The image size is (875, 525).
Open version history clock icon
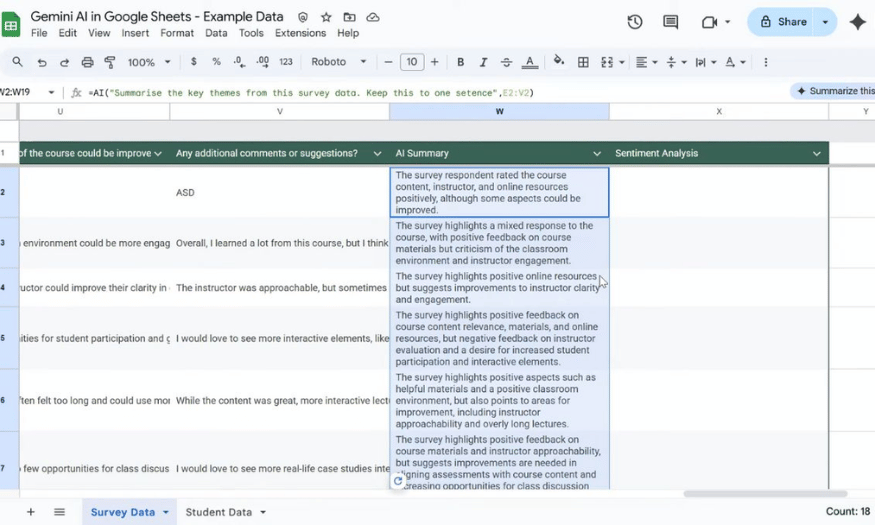pos(635,22)
